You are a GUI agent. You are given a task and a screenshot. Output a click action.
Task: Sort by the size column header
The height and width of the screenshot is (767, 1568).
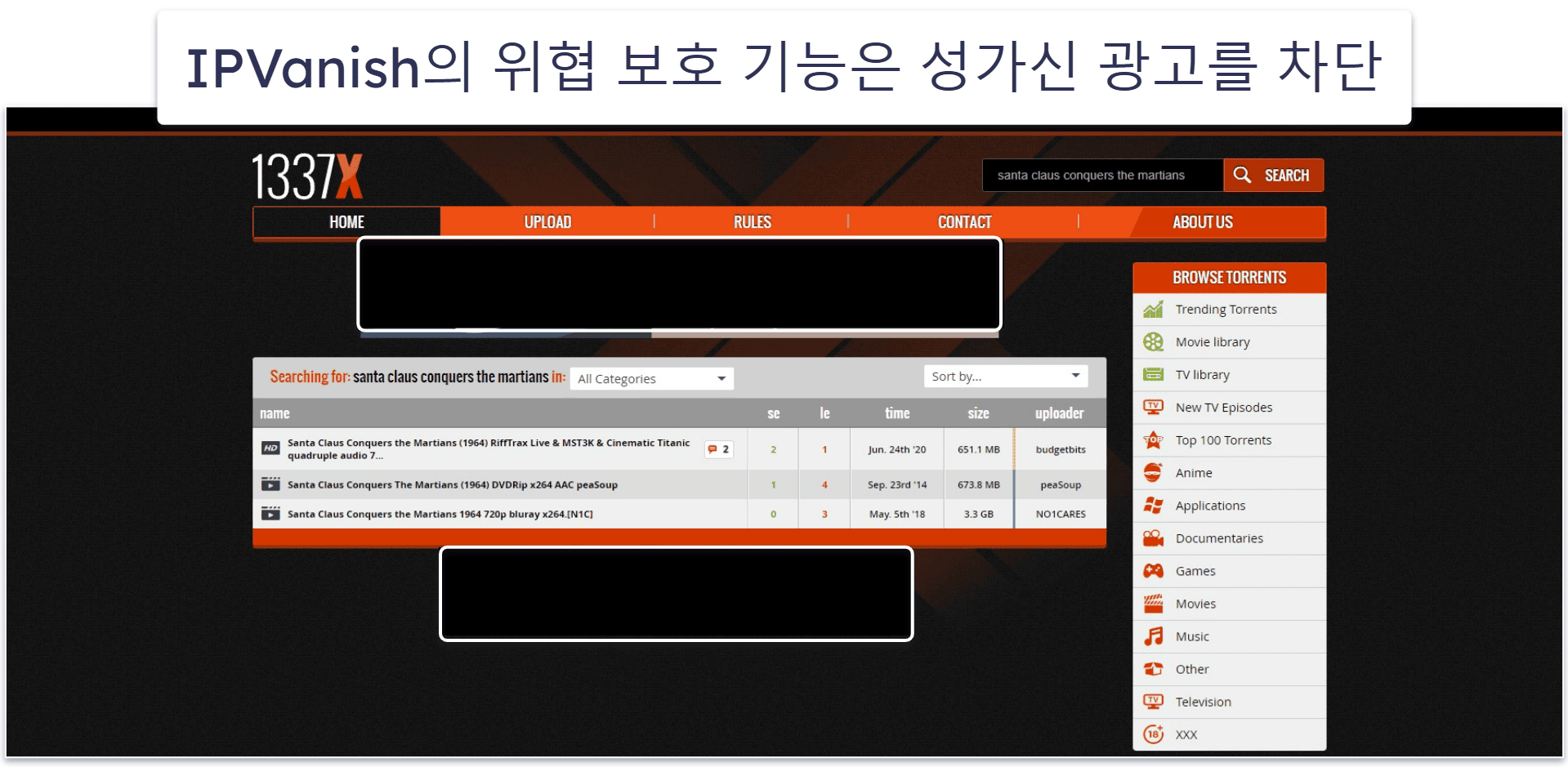979,413
